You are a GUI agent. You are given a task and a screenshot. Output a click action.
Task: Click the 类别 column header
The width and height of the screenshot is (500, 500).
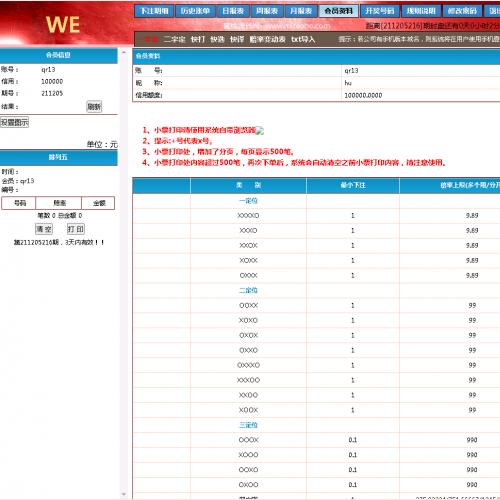(248, 185)
